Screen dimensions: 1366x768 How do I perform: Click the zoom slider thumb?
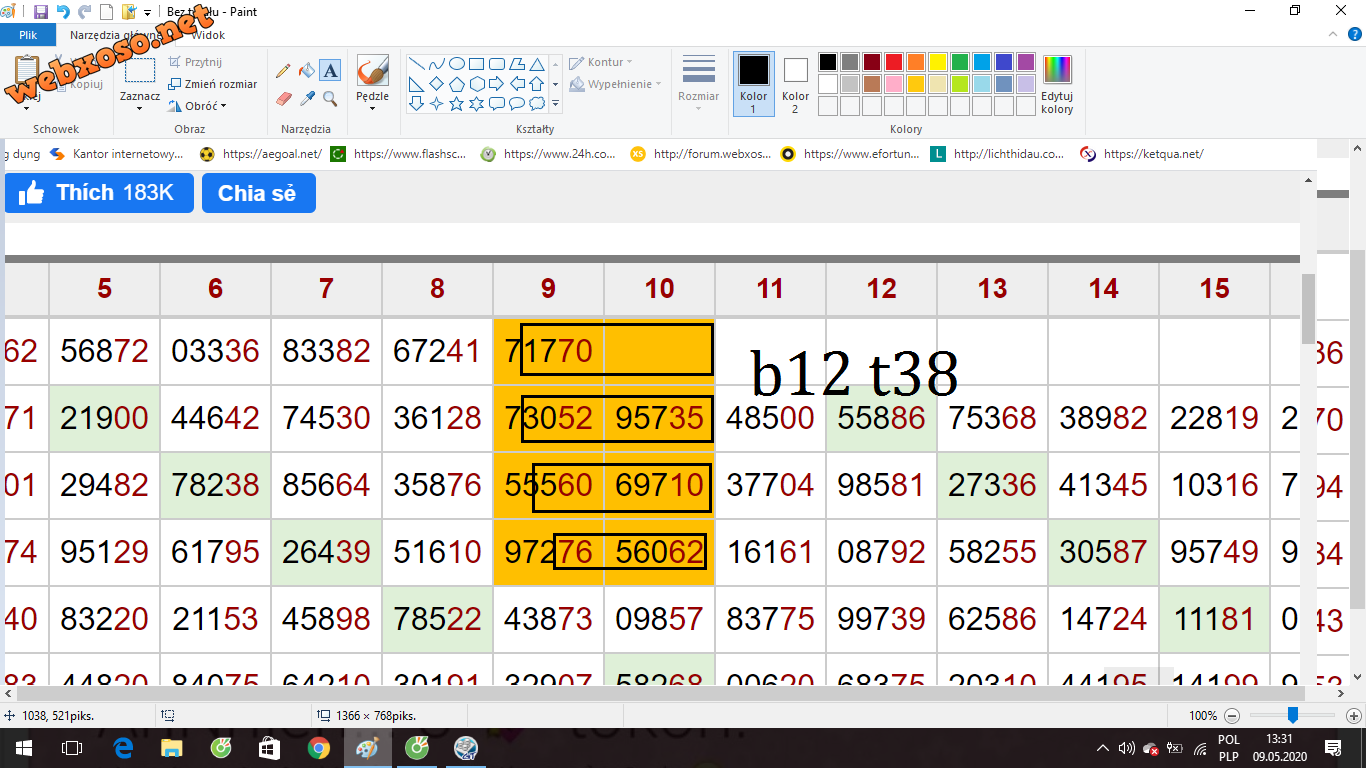pyautogui.click(x=1293, y=716)
